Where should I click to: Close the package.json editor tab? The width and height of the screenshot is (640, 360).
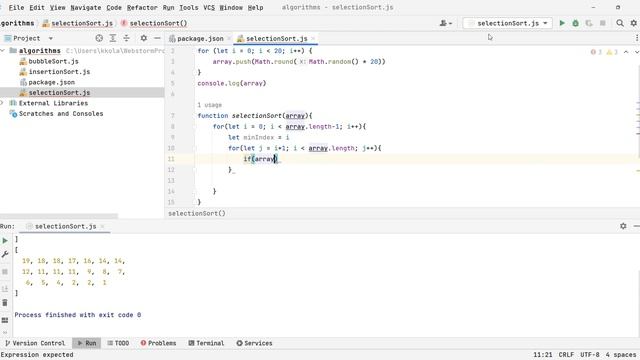pos(229,38)
